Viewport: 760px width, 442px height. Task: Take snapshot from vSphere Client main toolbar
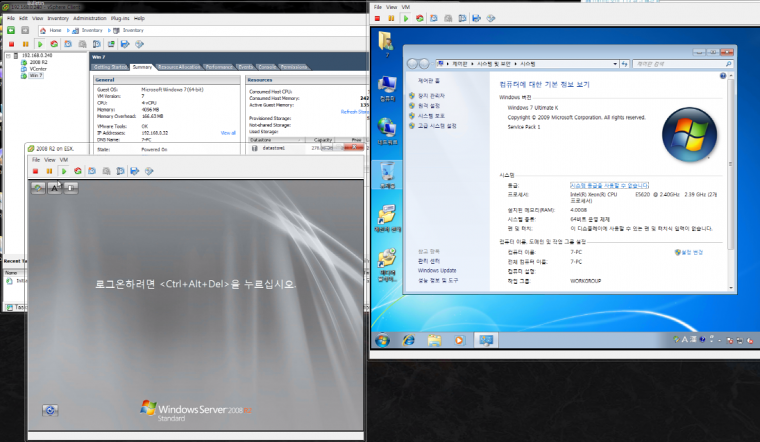point(68,44)
